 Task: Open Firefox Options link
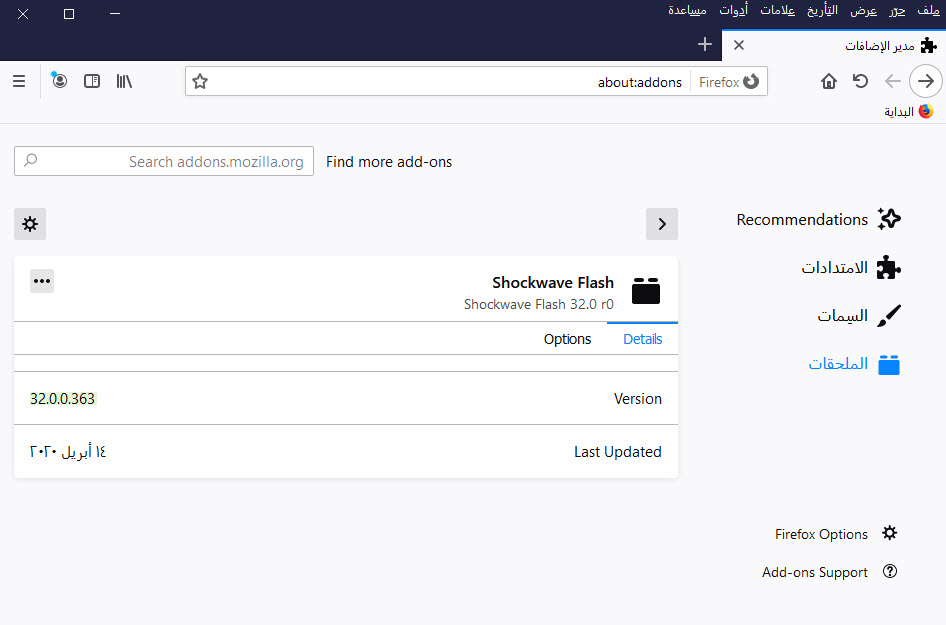[836, 534]
